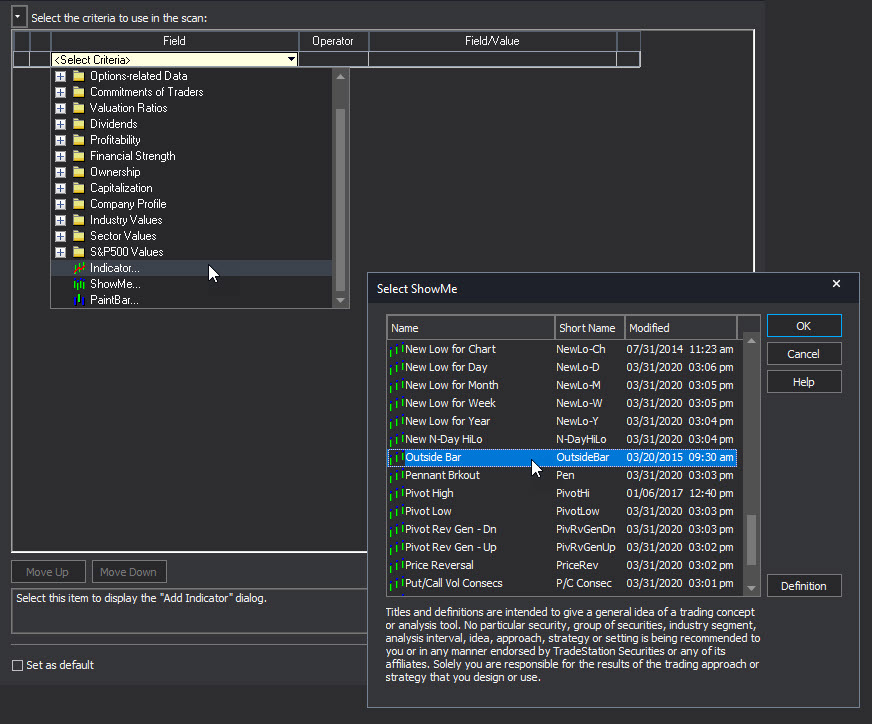The width and height of the screenshot is (872, 724).
Task: Expand the Dividends category
Action: (61, 125)
